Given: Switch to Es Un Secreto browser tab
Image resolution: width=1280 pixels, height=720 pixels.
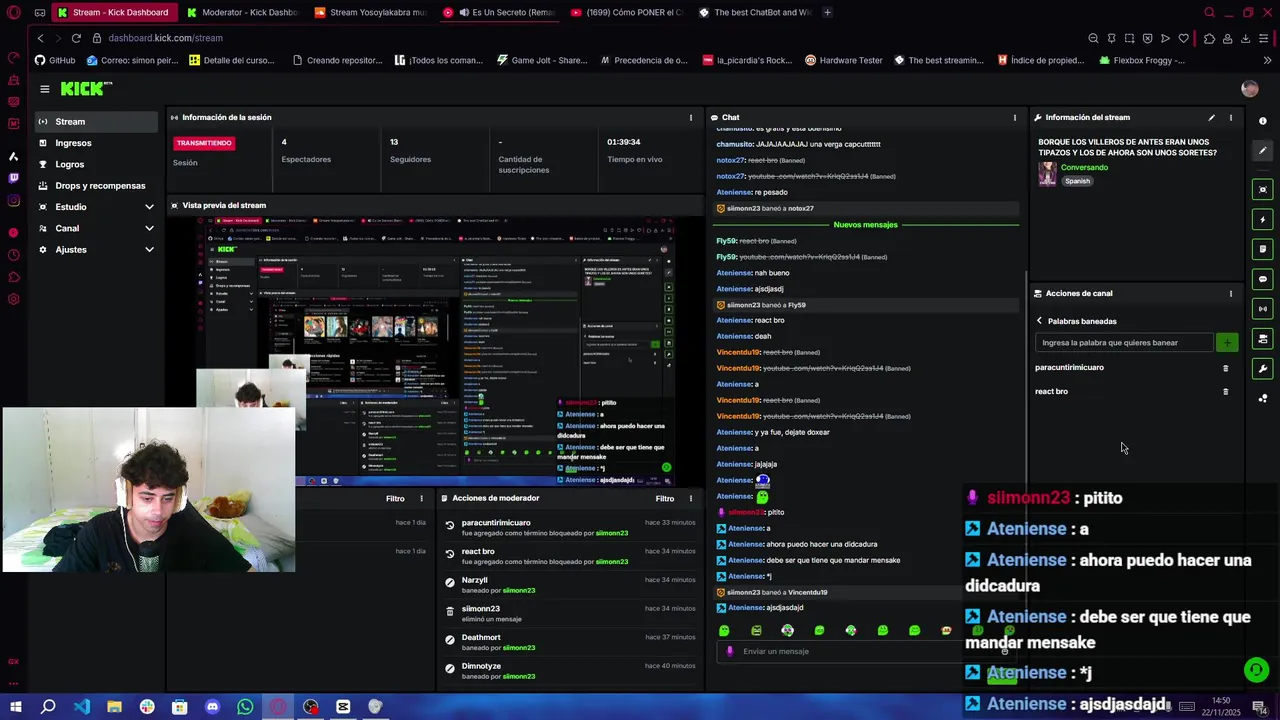Looking at the screenshot, I should (498, 12).
